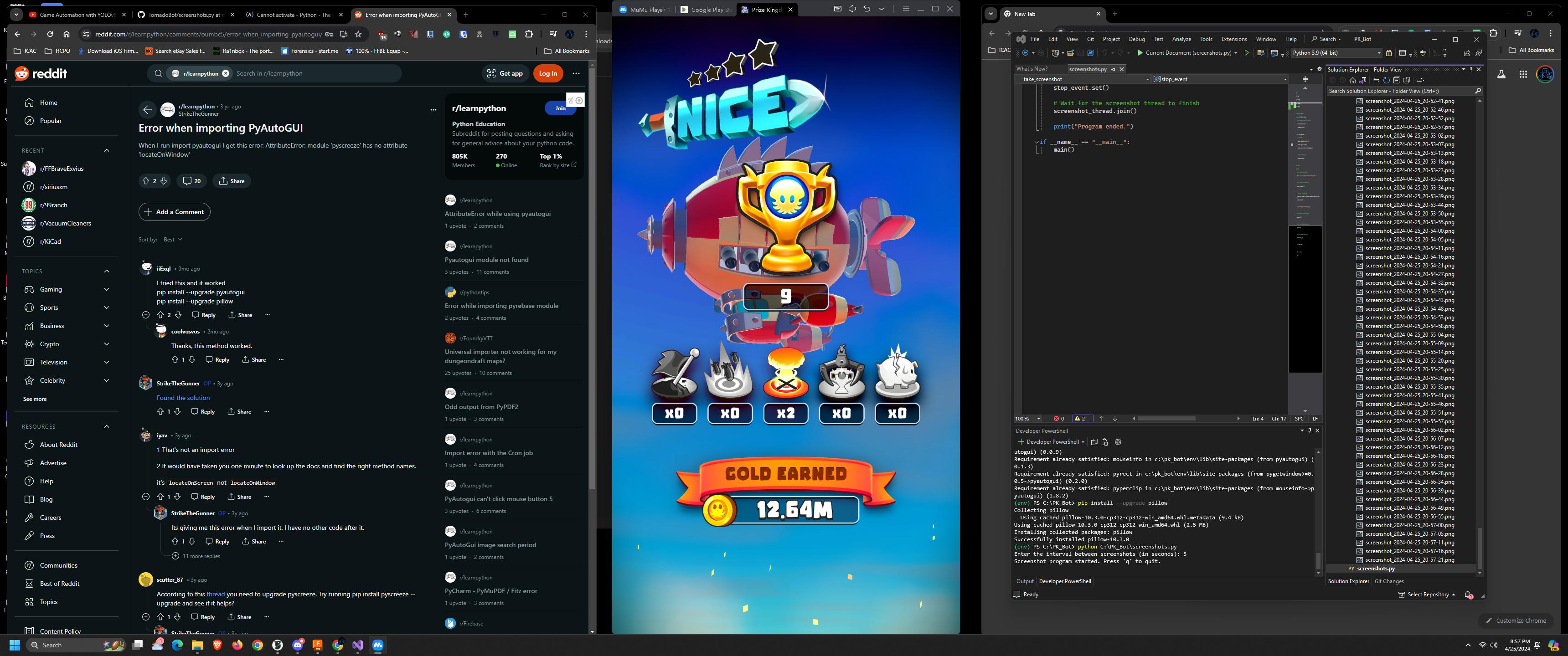Open File Explorer from the Windows taskbar
Viewport: 1568px width, 656px height.
(x=197, y=645)
